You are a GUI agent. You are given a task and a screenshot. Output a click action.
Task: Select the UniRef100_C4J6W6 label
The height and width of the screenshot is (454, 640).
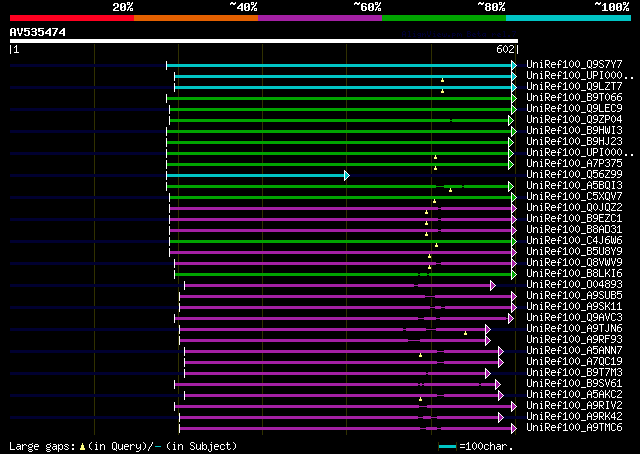click(x=574, y=241)
